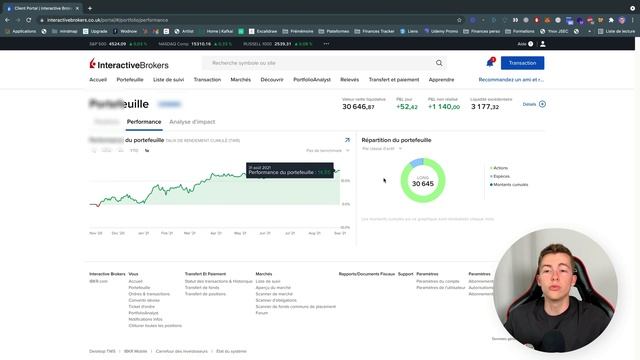This screenshot has width=640, height=360.
Task: Open the benchmark dropdown above chart
Action: click(x=328, y=151)
